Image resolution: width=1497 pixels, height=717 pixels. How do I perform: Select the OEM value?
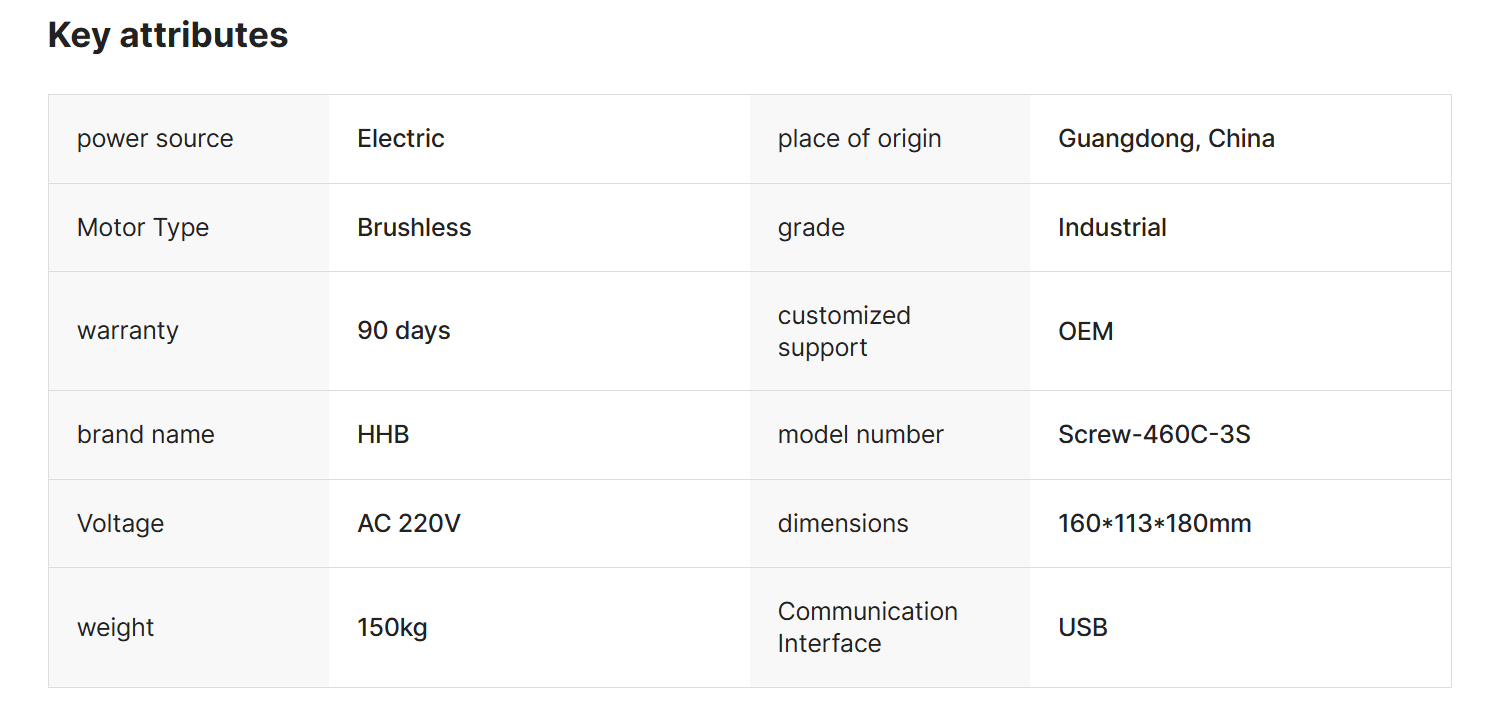(x=1085, y=331)
